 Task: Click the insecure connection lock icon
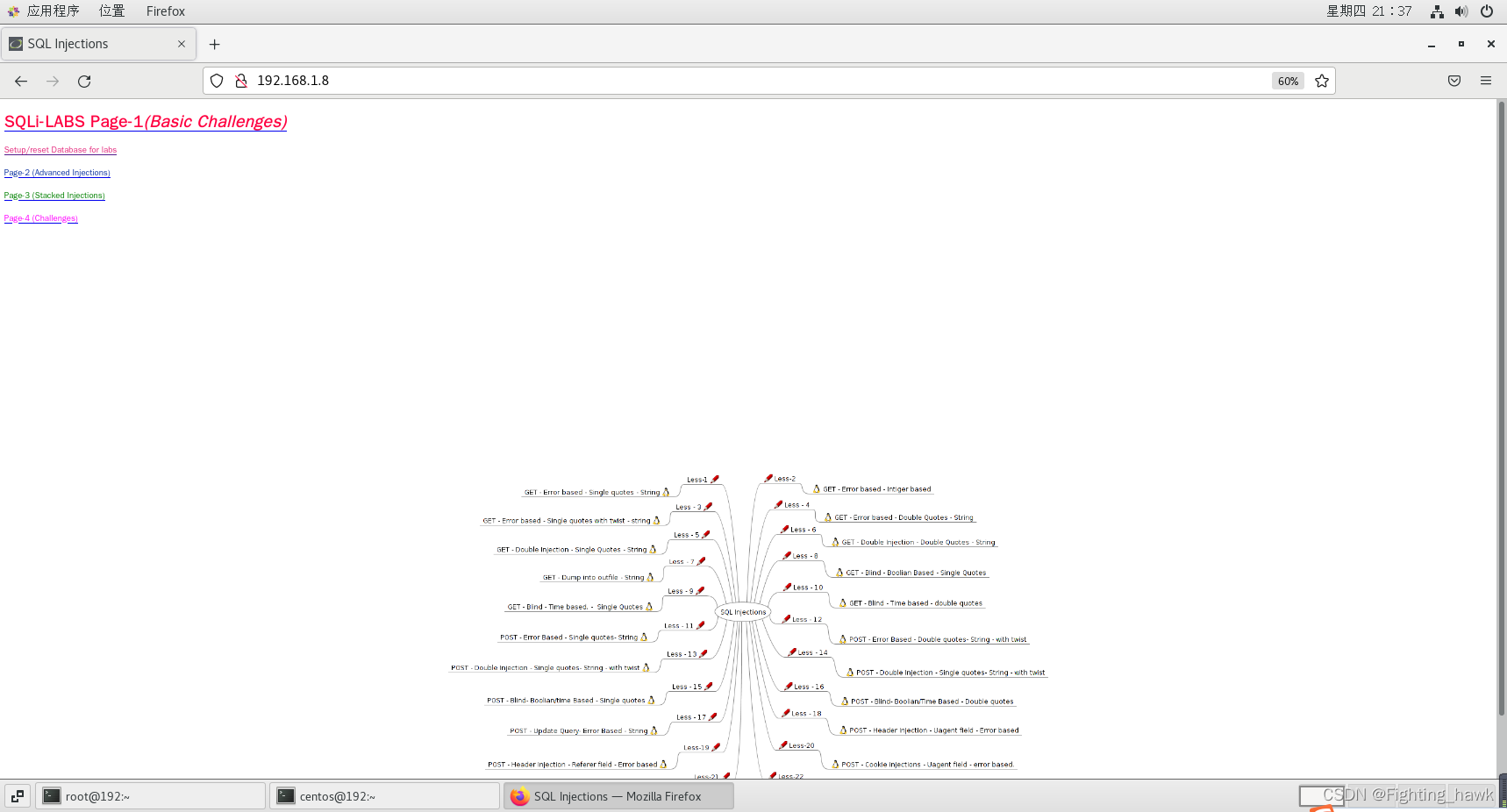coord(241,81)
